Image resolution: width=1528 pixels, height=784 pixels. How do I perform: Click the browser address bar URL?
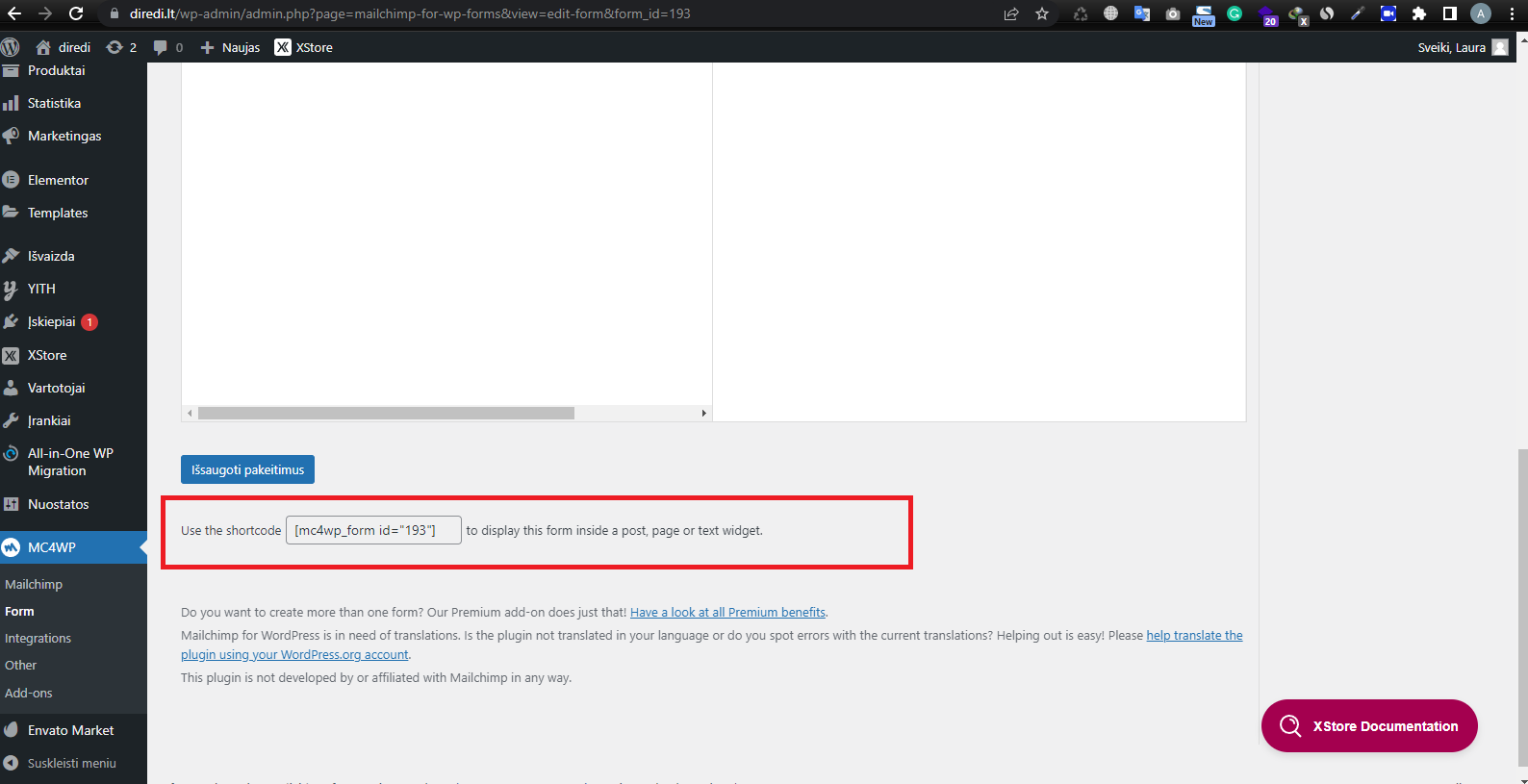[410, 13]
